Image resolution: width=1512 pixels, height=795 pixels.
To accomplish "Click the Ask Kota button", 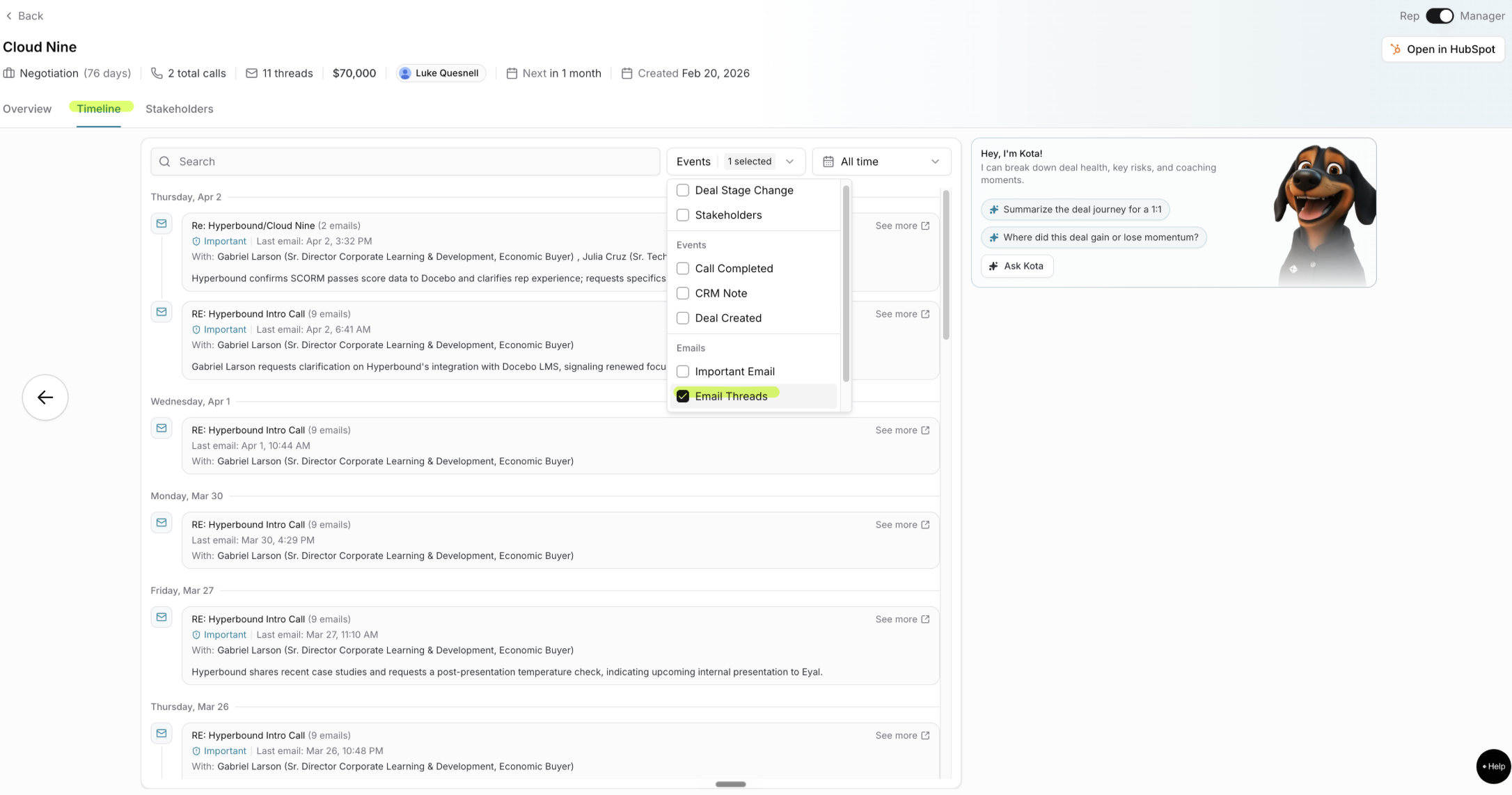I will (x=1017, y=266).
